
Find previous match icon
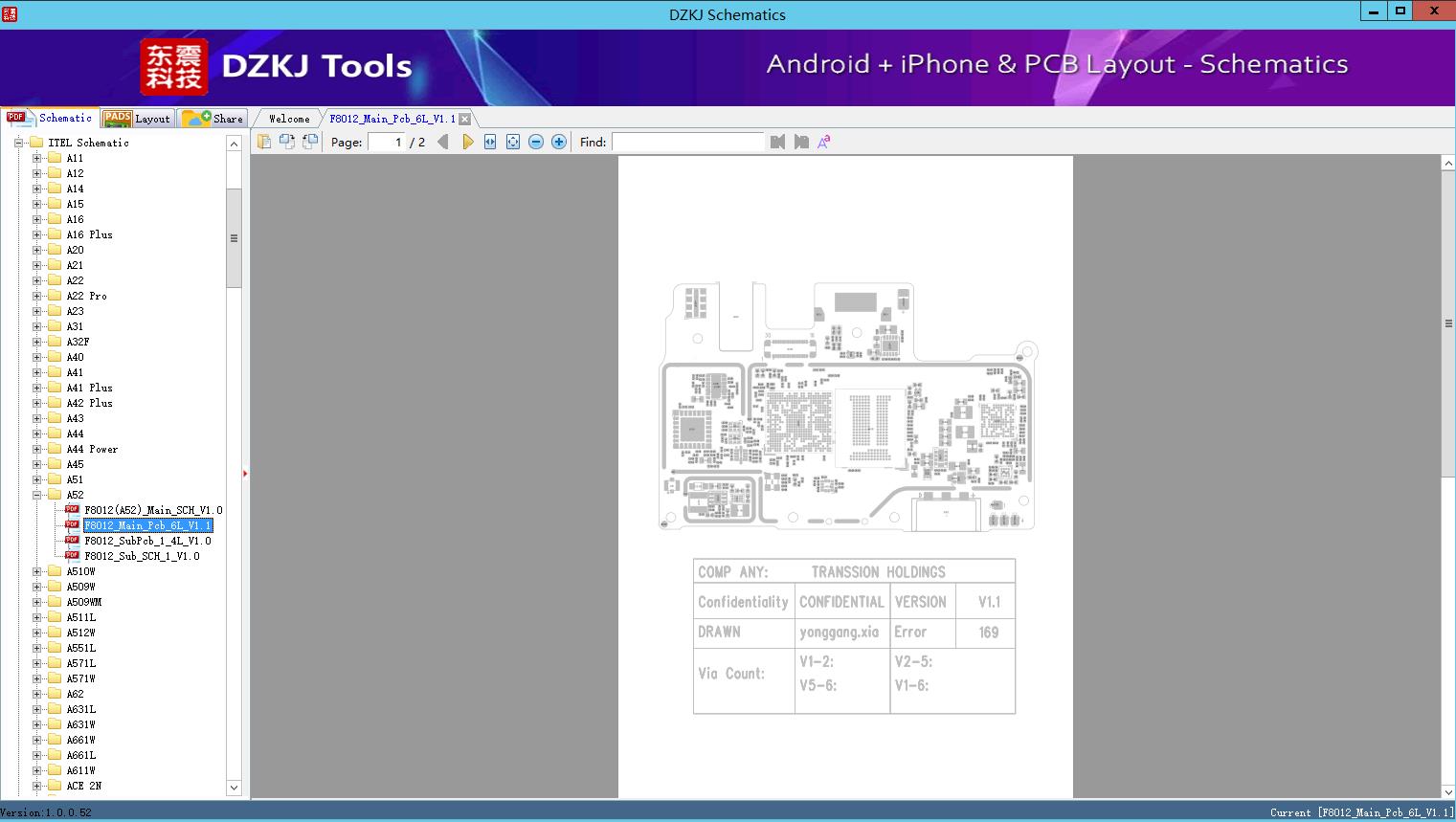[777, 142]
